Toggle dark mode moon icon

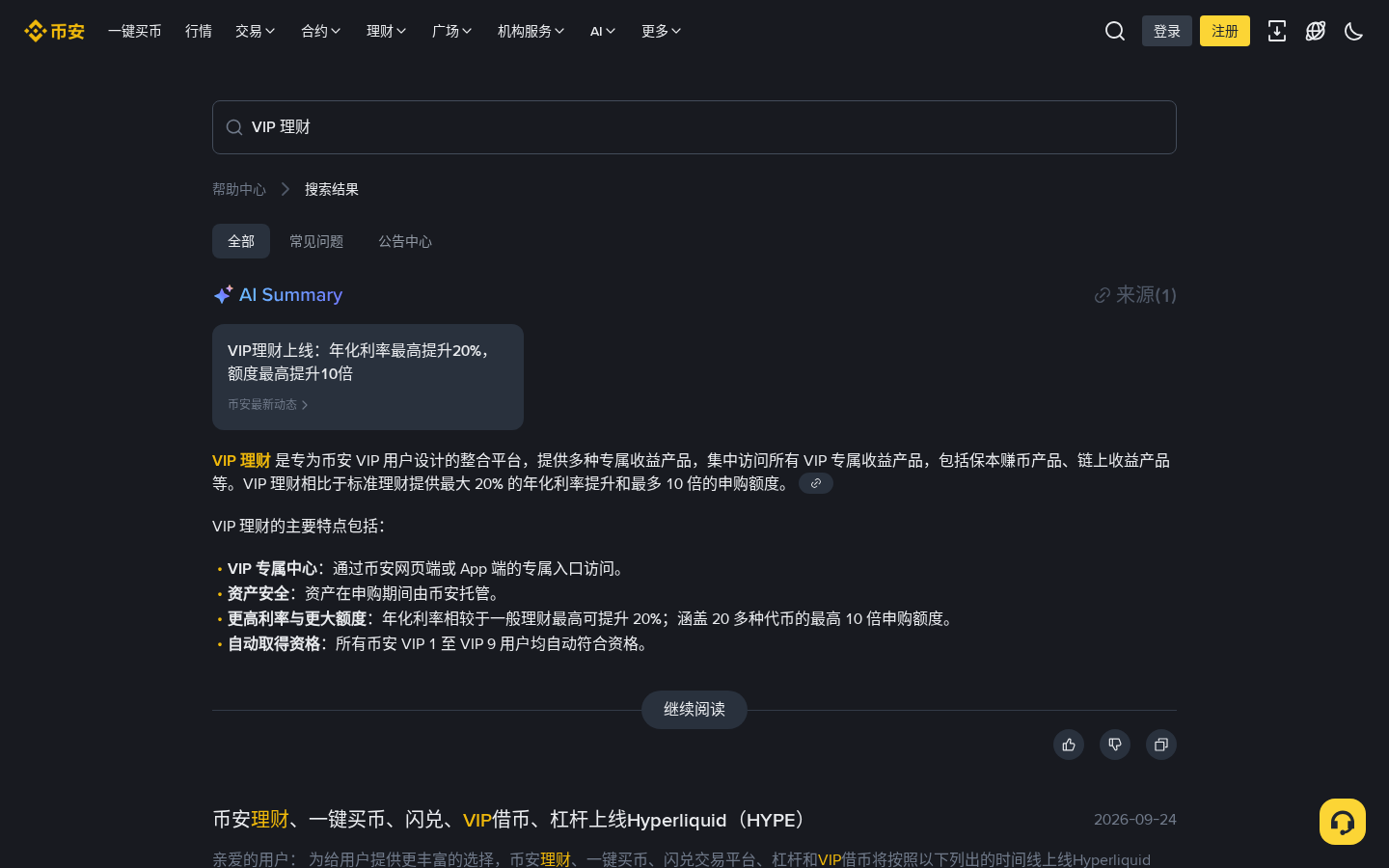[1354, 31]
